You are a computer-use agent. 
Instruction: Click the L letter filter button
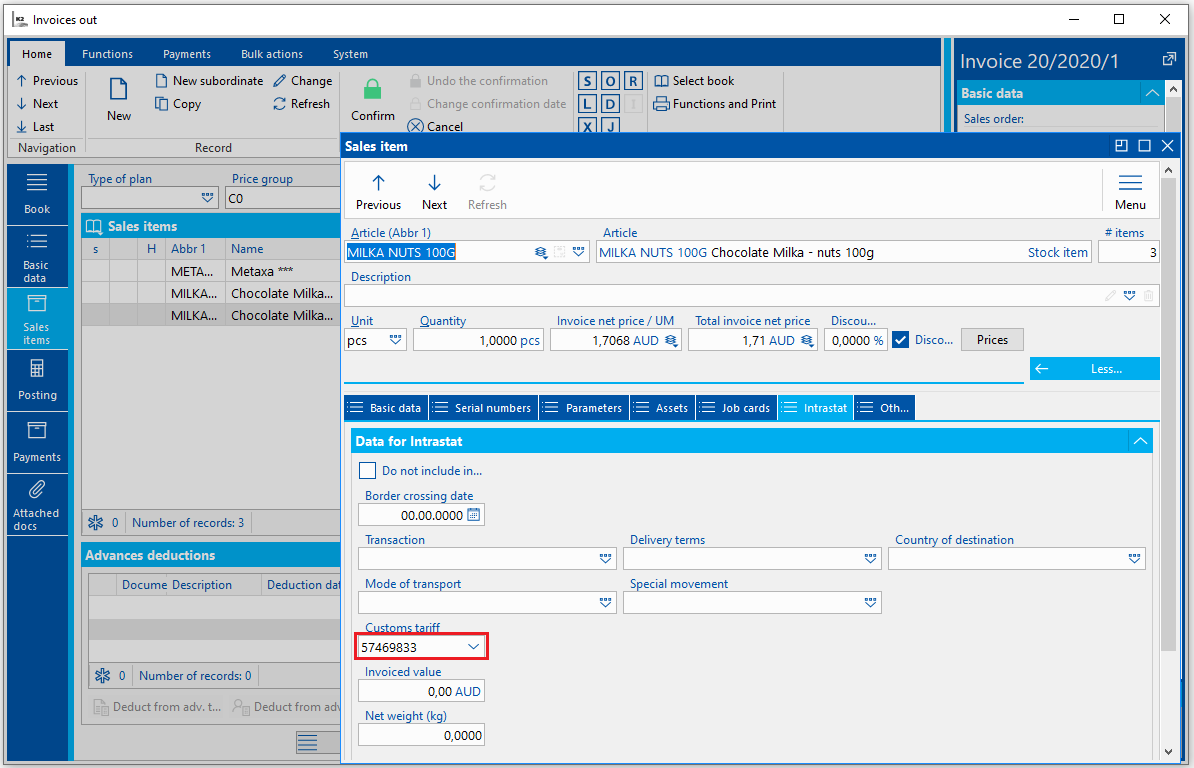pyautogui.click(x=587, y=104)
